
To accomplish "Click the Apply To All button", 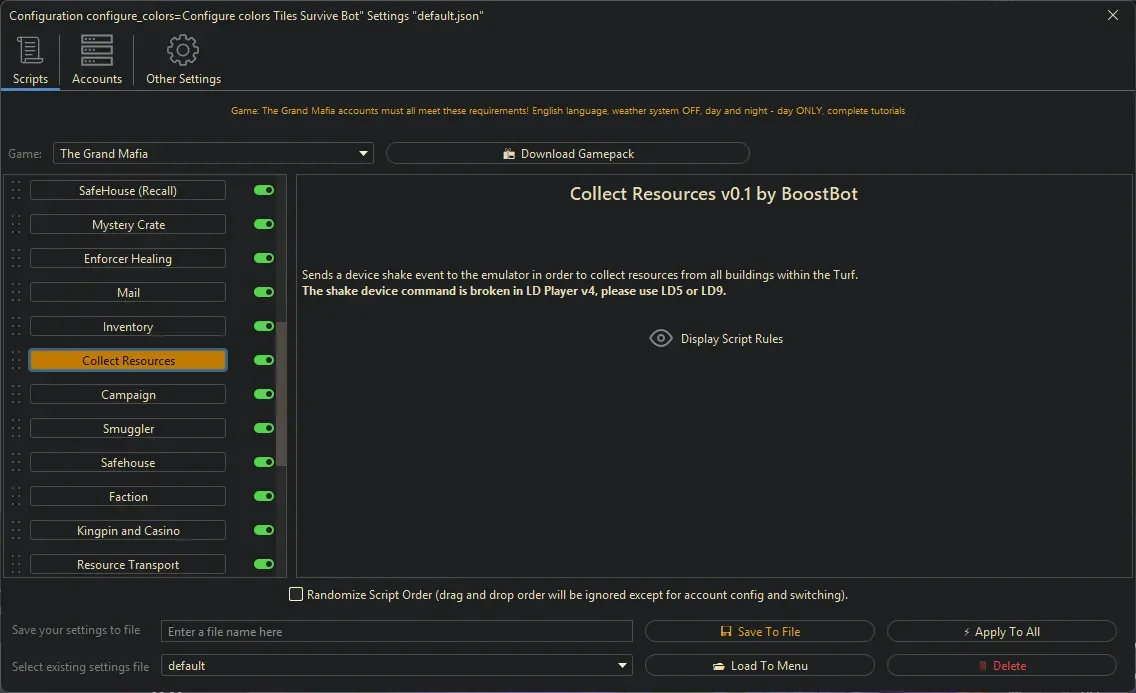I will (1001, 631).
